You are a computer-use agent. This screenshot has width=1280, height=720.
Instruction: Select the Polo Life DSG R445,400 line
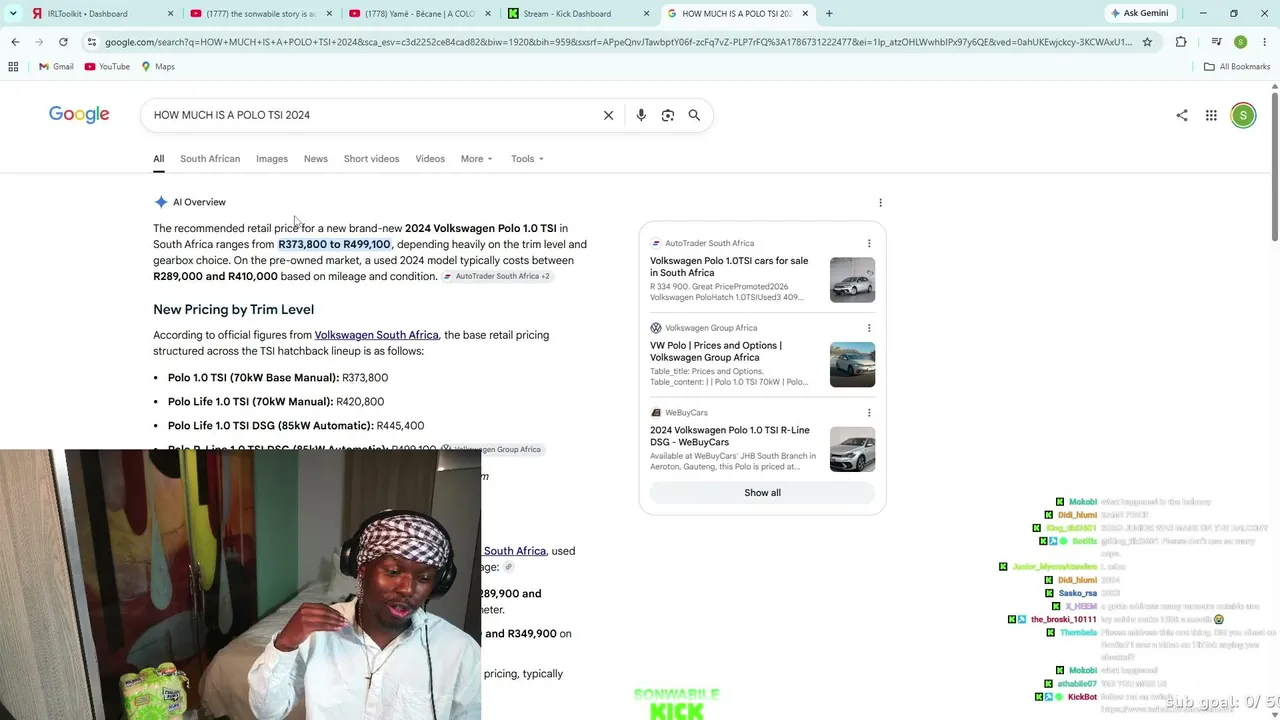click(296, 426)
